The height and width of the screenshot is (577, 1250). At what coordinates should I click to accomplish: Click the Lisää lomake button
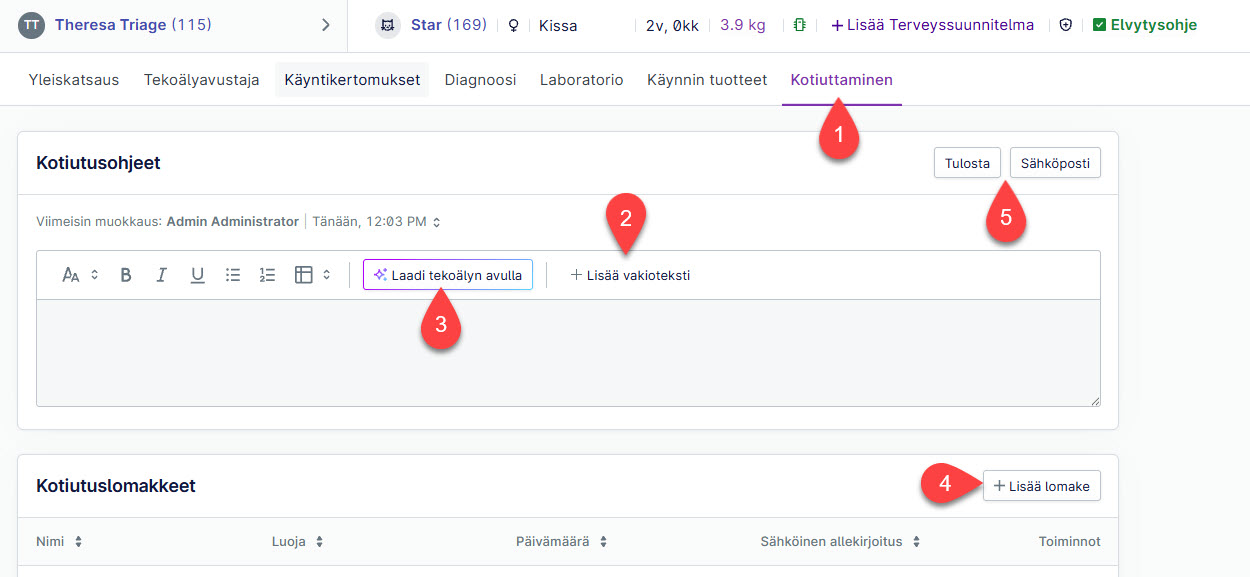(1042, 486)
